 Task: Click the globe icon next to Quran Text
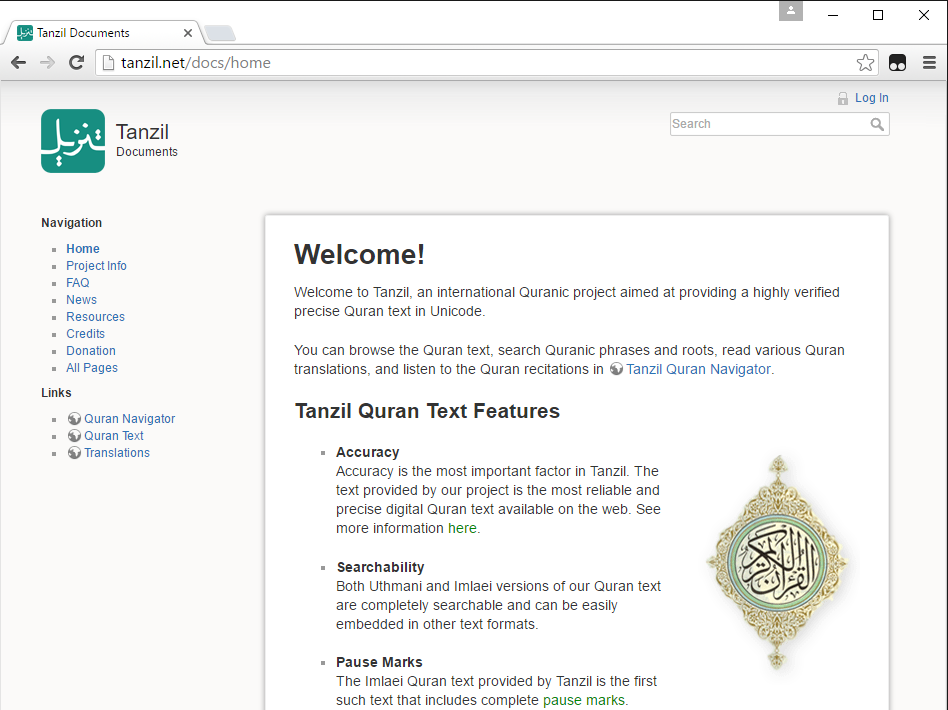74,435
